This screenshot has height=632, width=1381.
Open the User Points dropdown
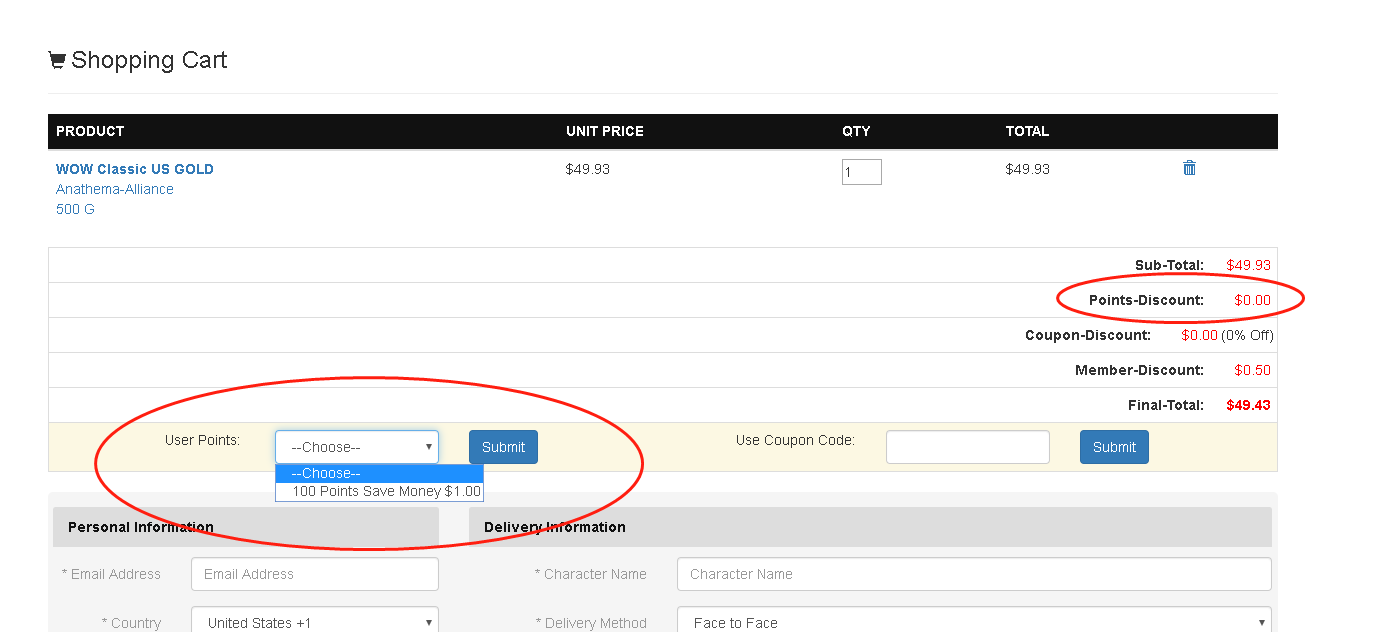(x=357, y=447)
